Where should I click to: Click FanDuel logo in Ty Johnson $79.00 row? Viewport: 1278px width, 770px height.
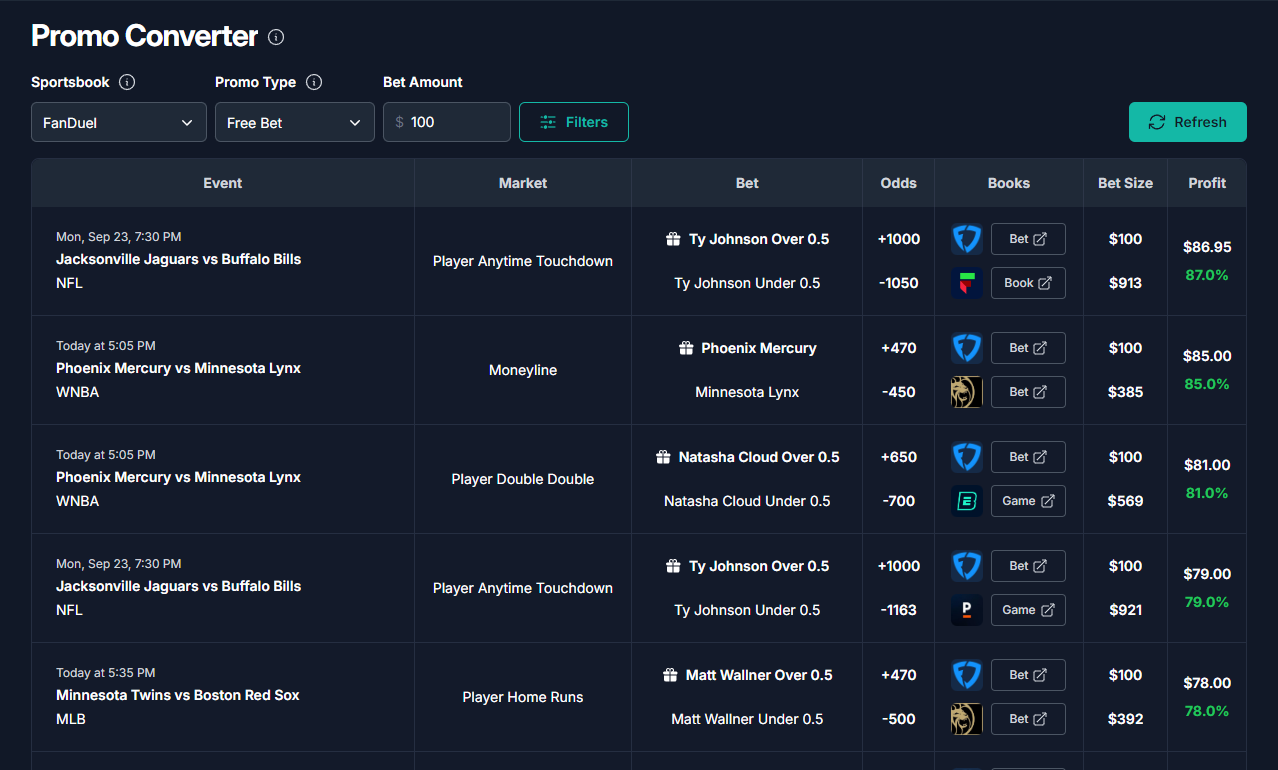pyautogui.click(x=967, y=566)
